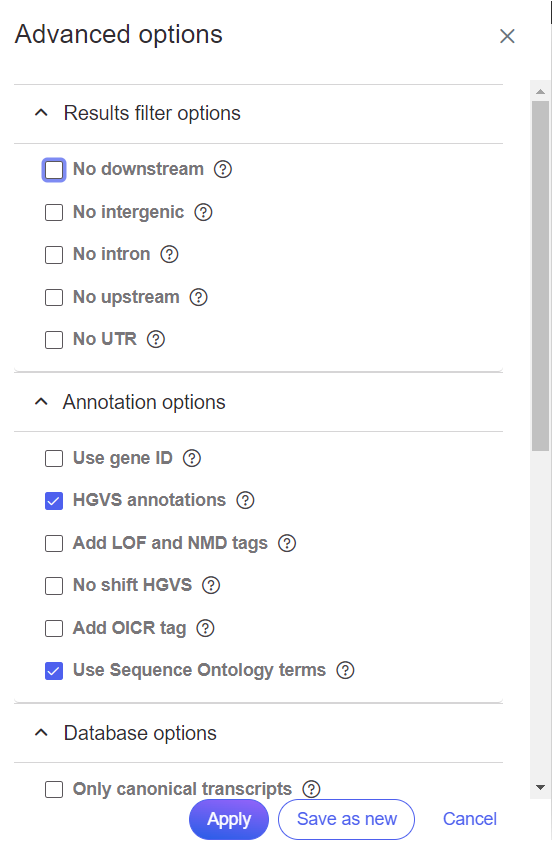Show help tooltip for No intergenic
Viewport: 553px width, 841px height.
point(203,212)
